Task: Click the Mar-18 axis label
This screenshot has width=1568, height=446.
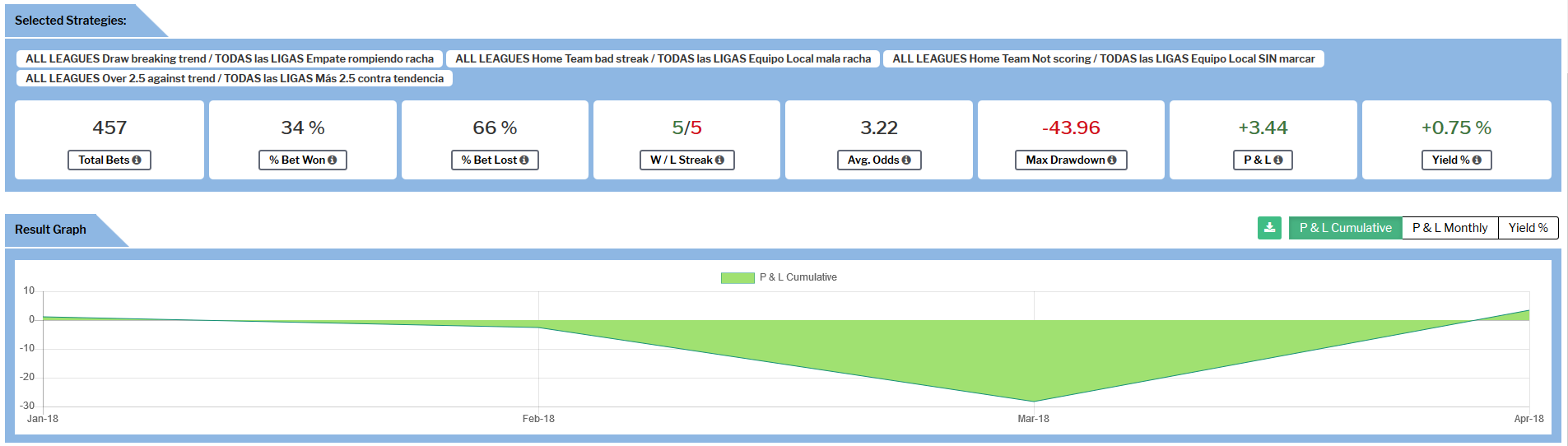Action: pos(1034,419)
